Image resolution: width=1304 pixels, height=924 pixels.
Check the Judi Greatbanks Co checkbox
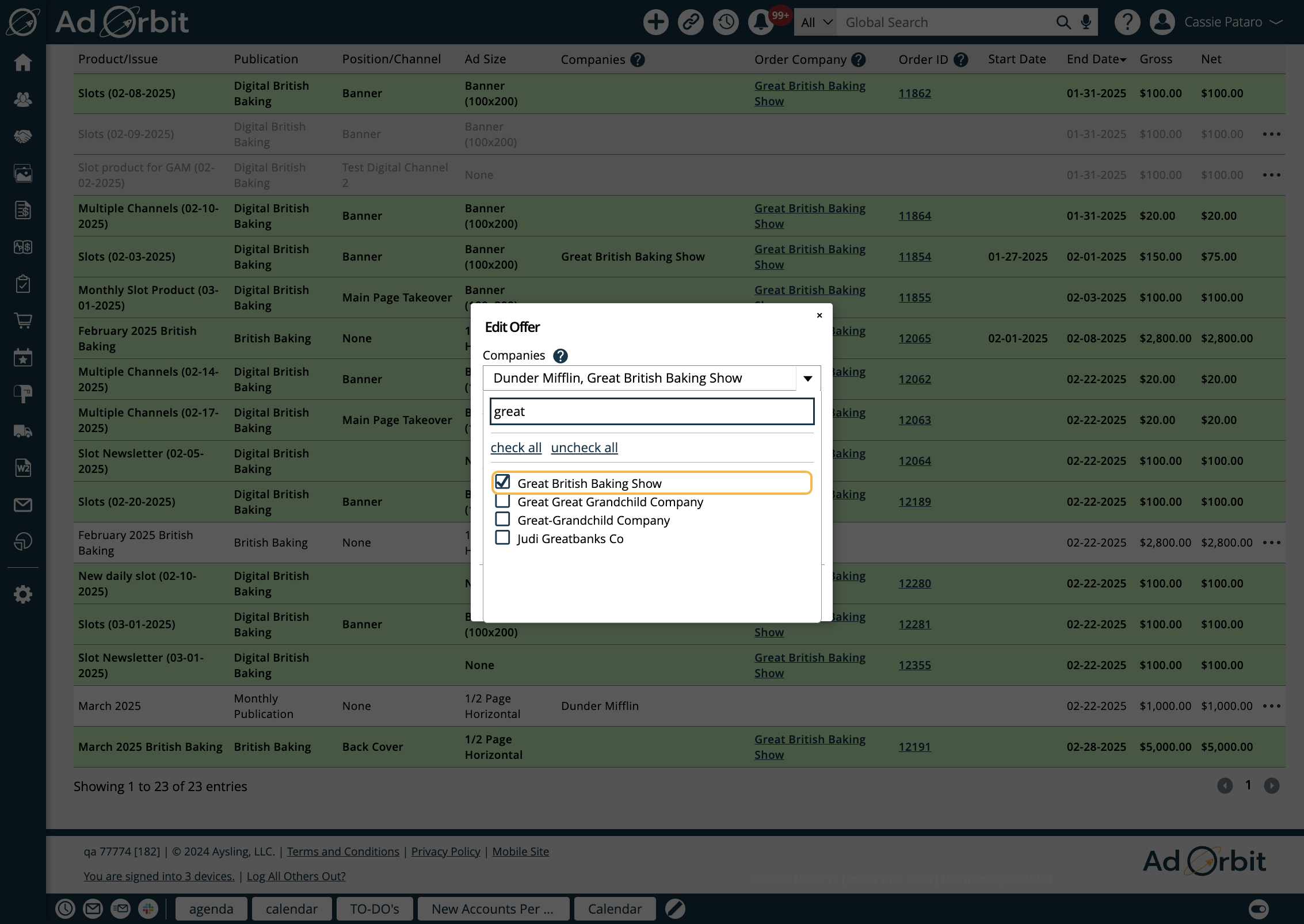[x=502, y=538]
